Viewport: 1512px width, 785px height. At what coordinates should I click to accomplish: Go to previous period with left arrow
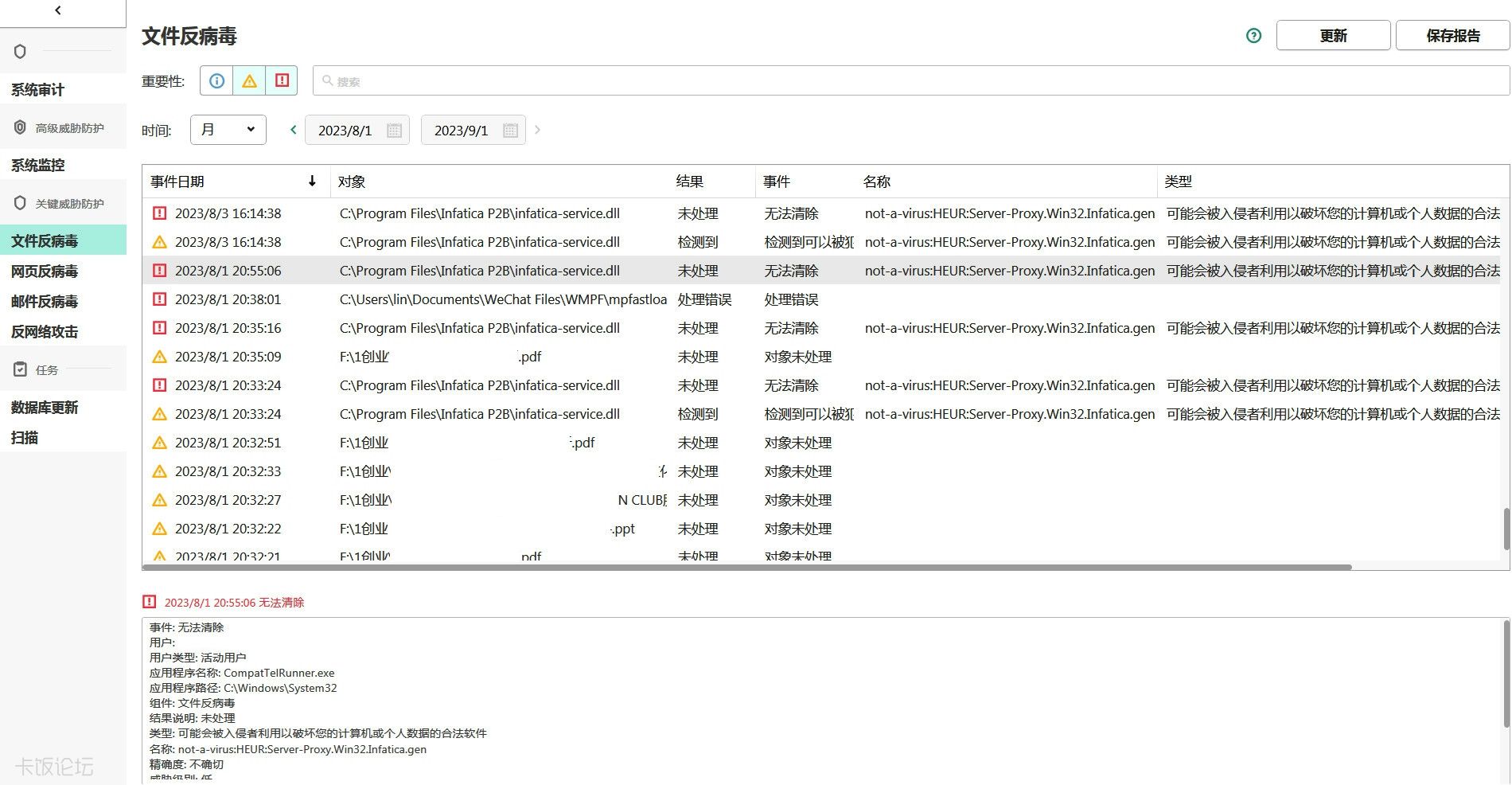point(293,130)
